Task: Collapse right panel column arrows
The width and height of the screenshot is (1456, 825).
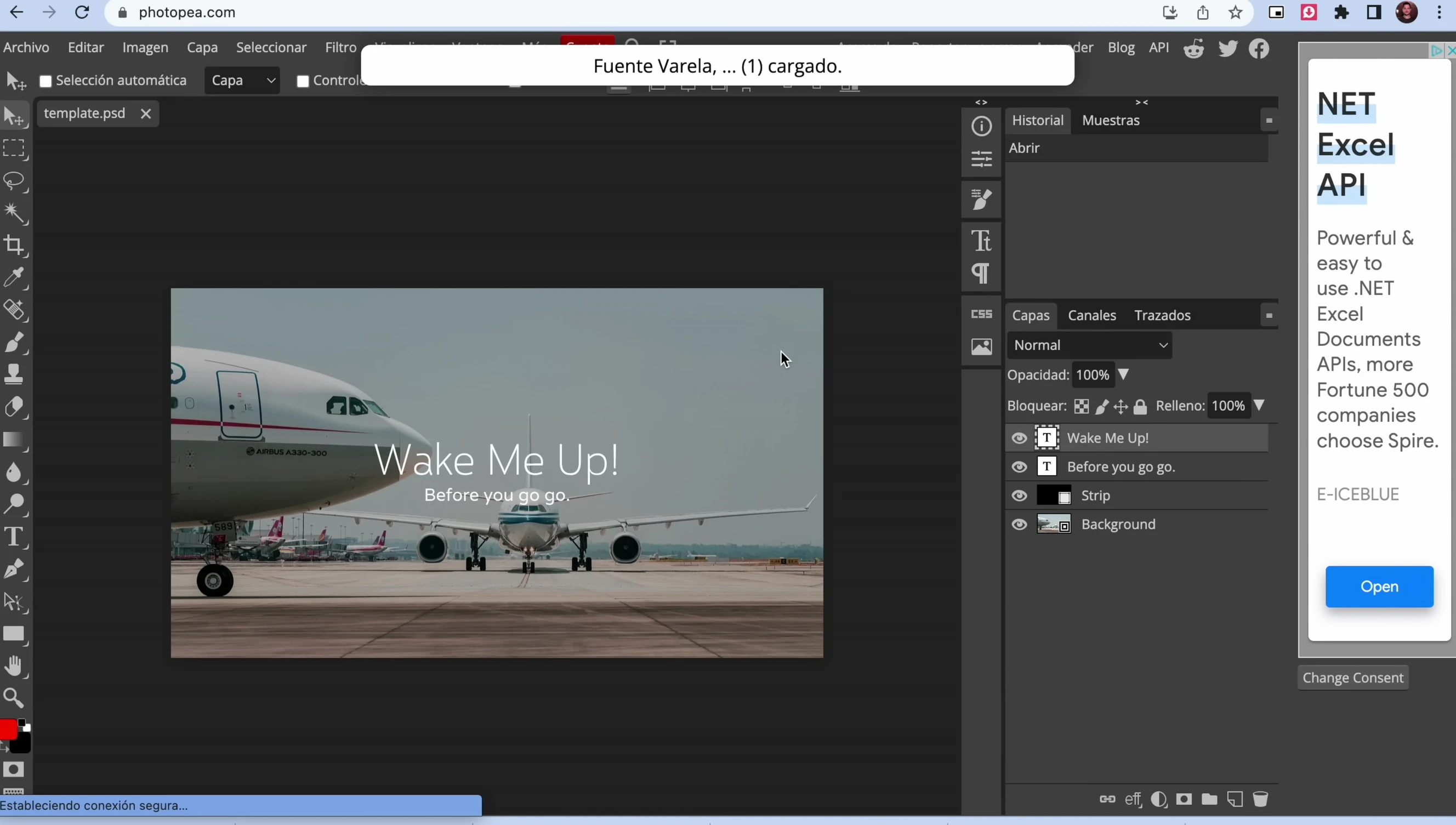Action: coord(1141,103)
